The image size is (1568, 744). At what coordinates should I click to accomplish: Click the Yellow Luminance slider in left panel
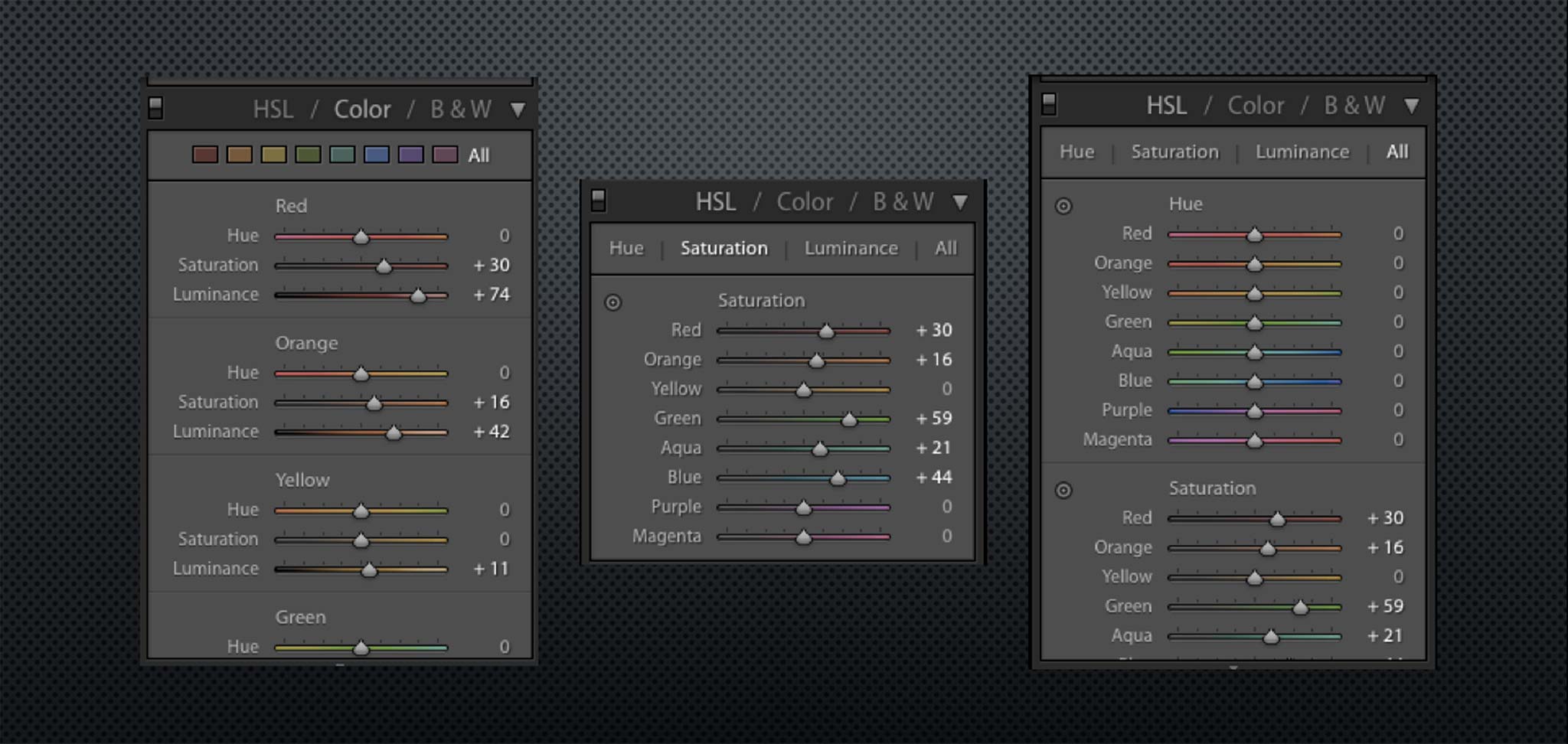click(x=361, y=569)
